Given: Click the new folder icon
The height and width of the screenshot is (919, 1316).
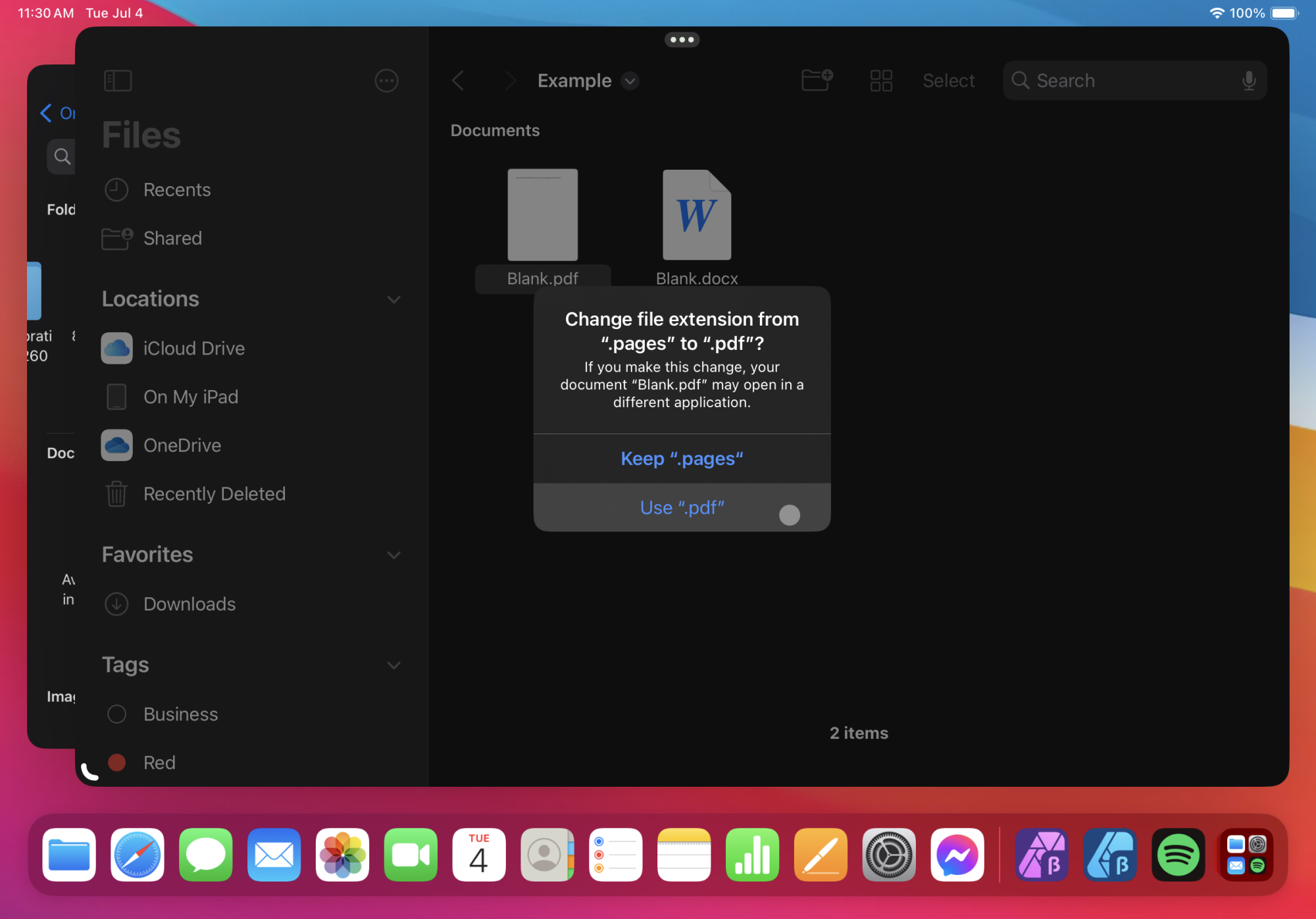Looking at the screenshot, I should (817, 80).
